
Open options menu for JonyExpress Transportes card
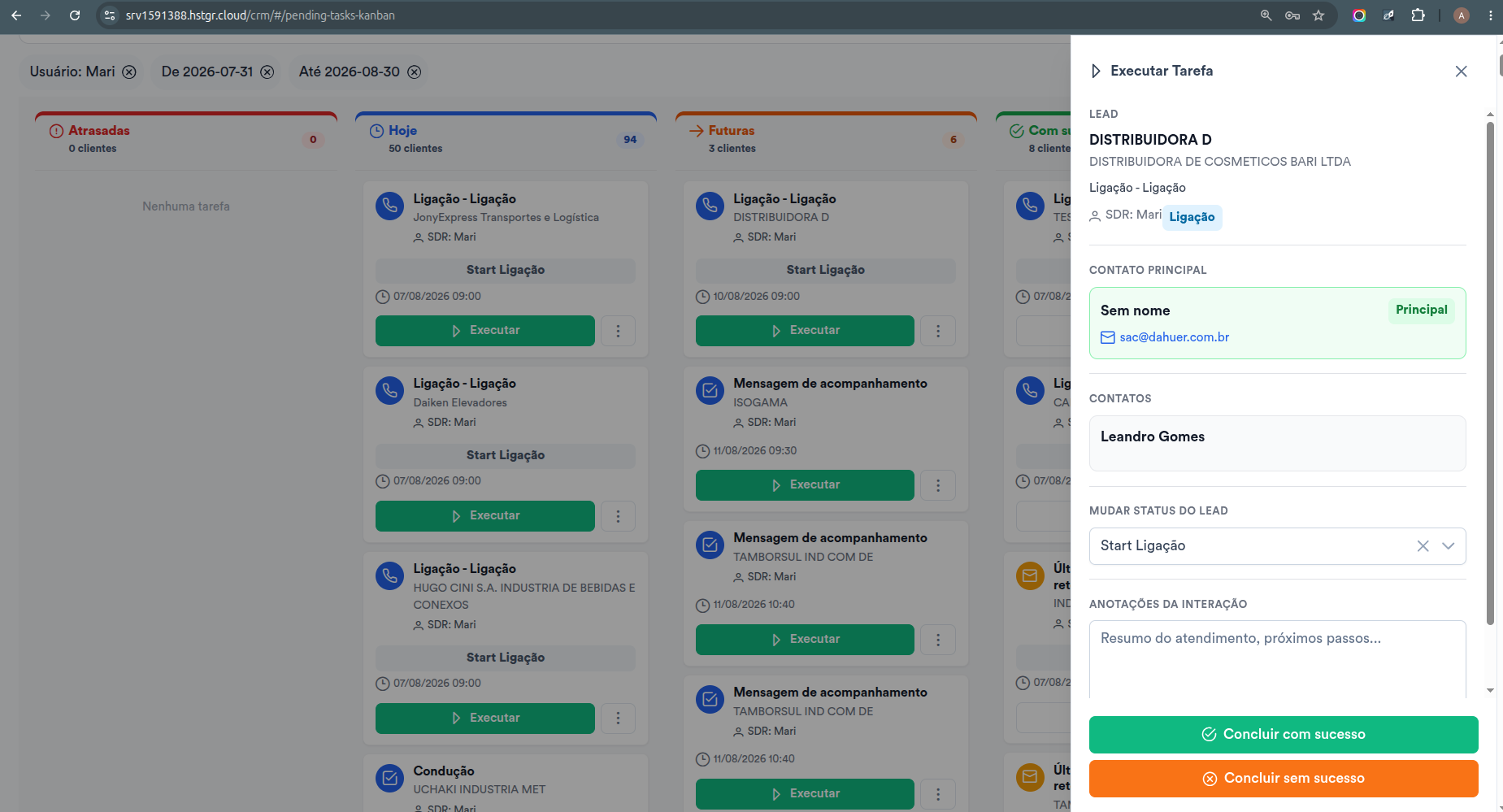pyautogui.click(x=618, y=331)
